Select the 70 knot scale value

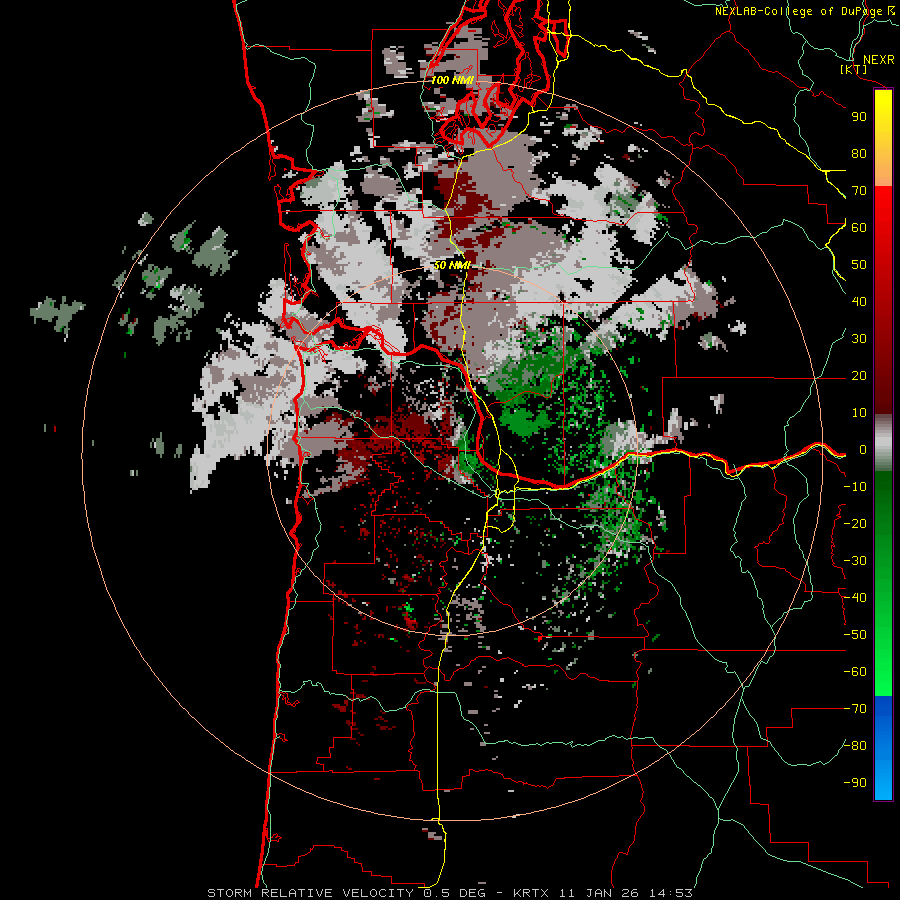pyautogui.click(x=859, y=191)
